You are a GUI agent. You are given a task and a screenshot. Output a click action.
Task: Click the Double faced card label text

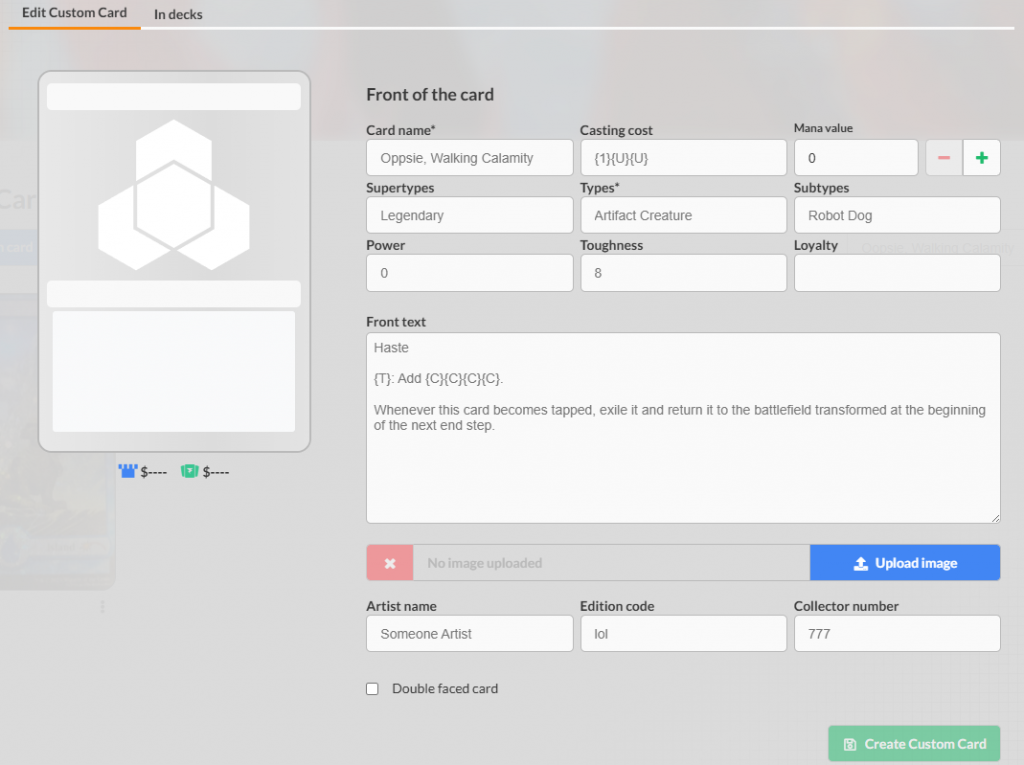point(444,688)
